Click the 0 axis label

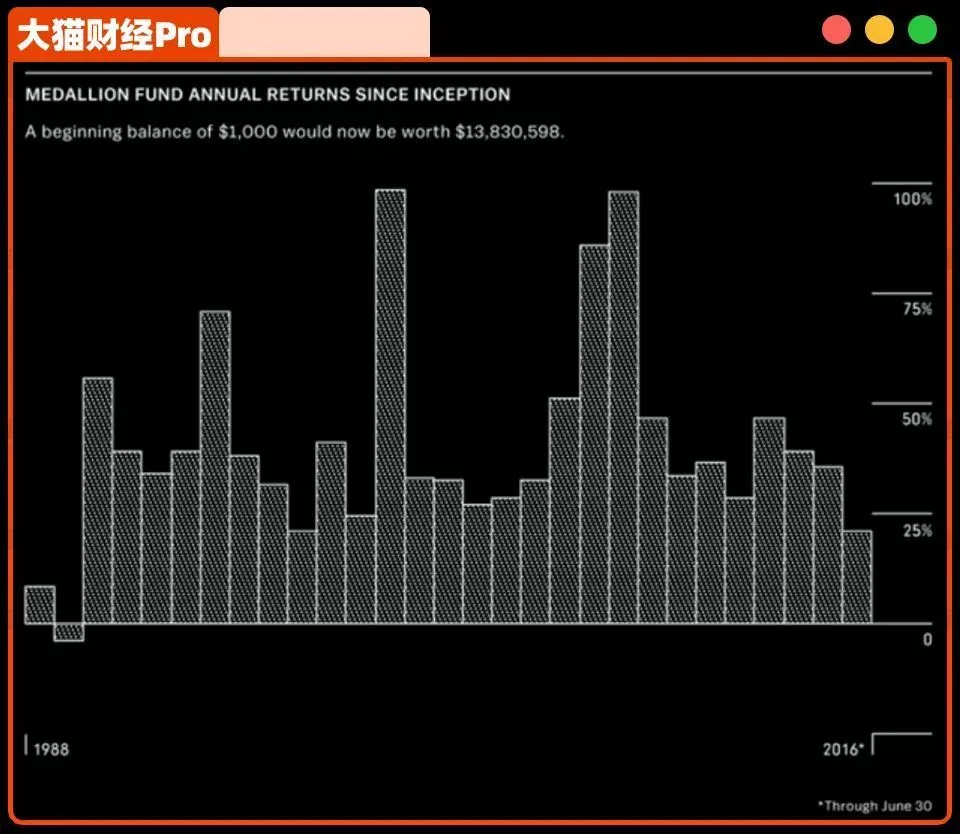click(927, 640)
